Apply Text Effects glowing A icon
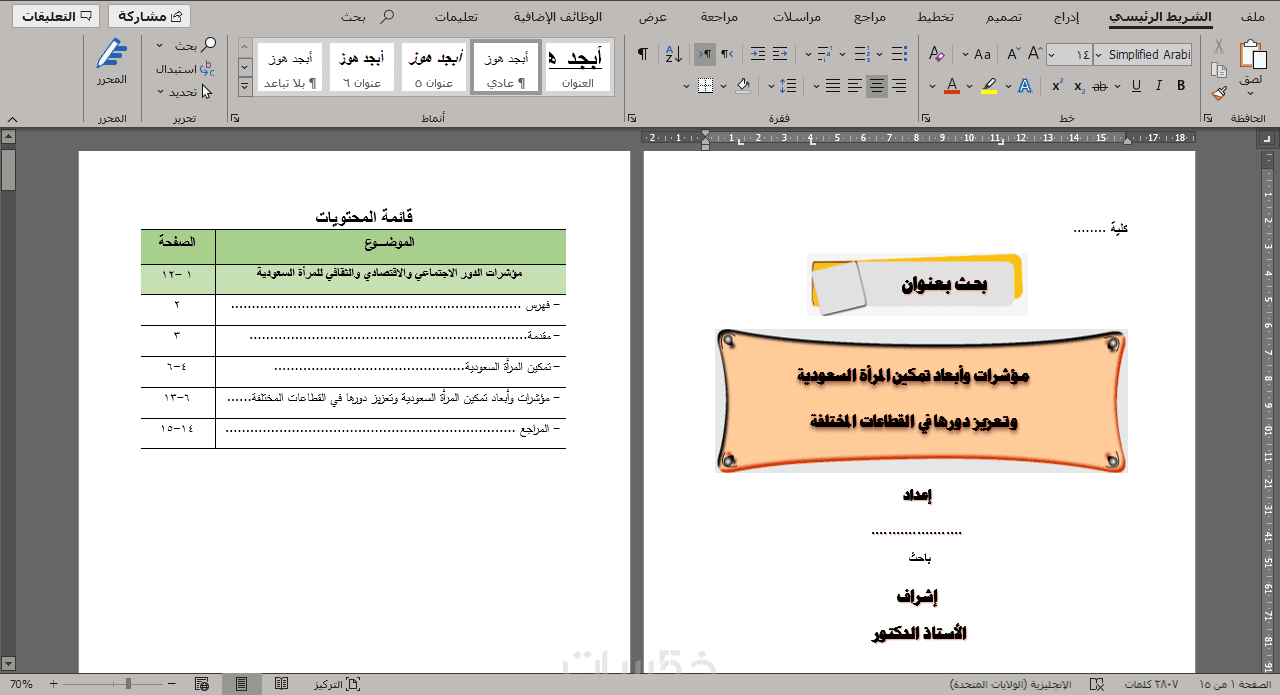Viewport: 1280px width, 695px height. point(1025,86)
